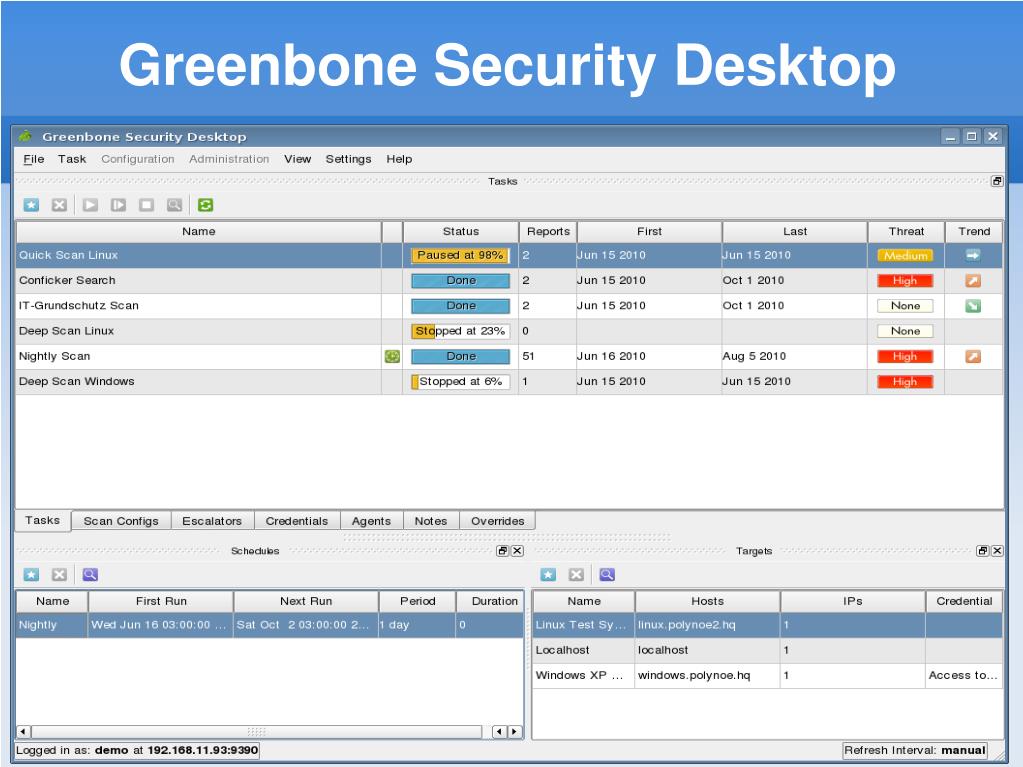Switch to the Credentials tab
The image size is (1023, 767).
click(x=297, y=521)
